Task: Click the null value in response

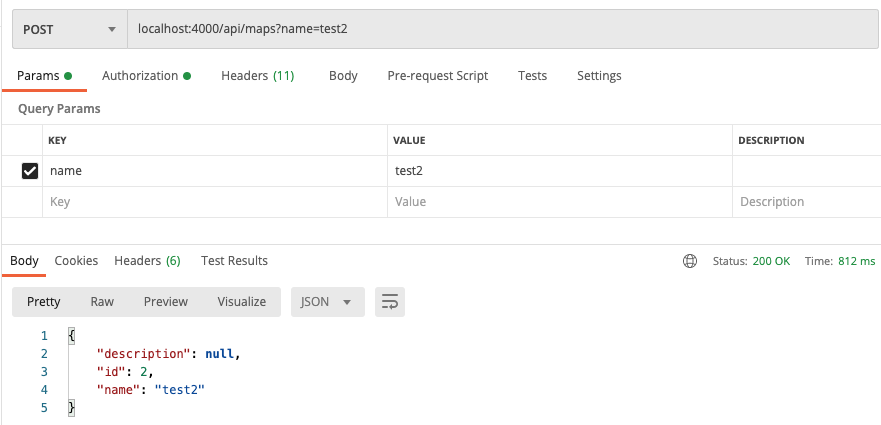Action: (x=220, y=354)
